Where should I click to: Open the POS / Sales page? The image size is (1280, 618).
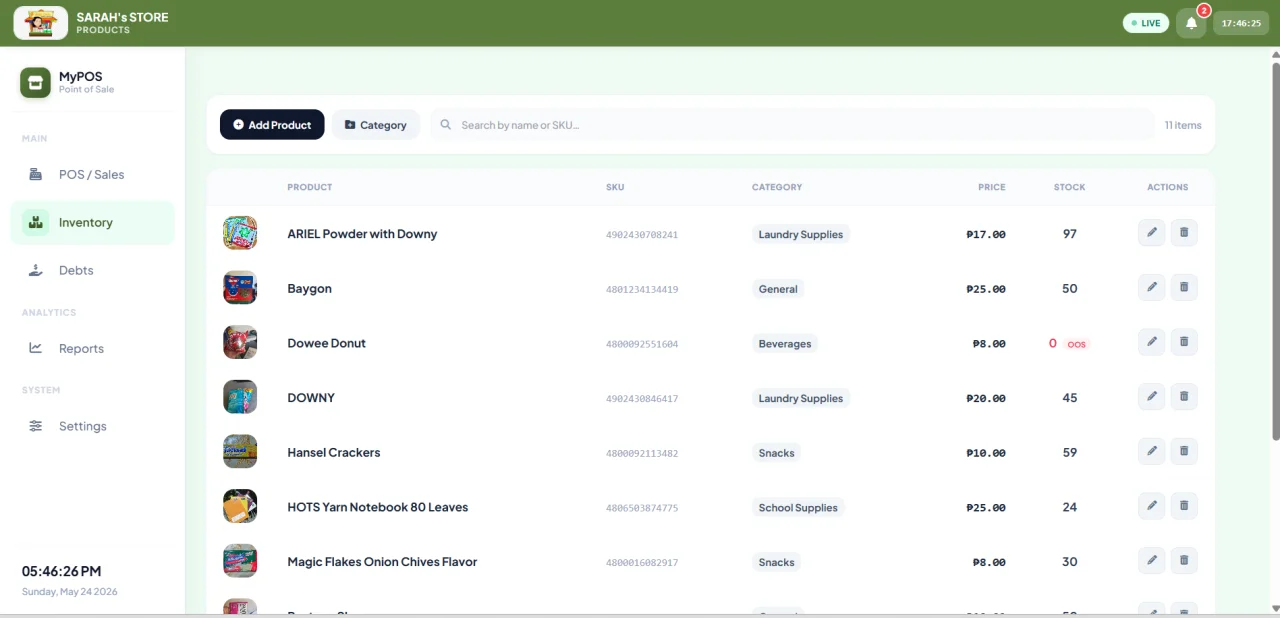click(x=92, y=174)
